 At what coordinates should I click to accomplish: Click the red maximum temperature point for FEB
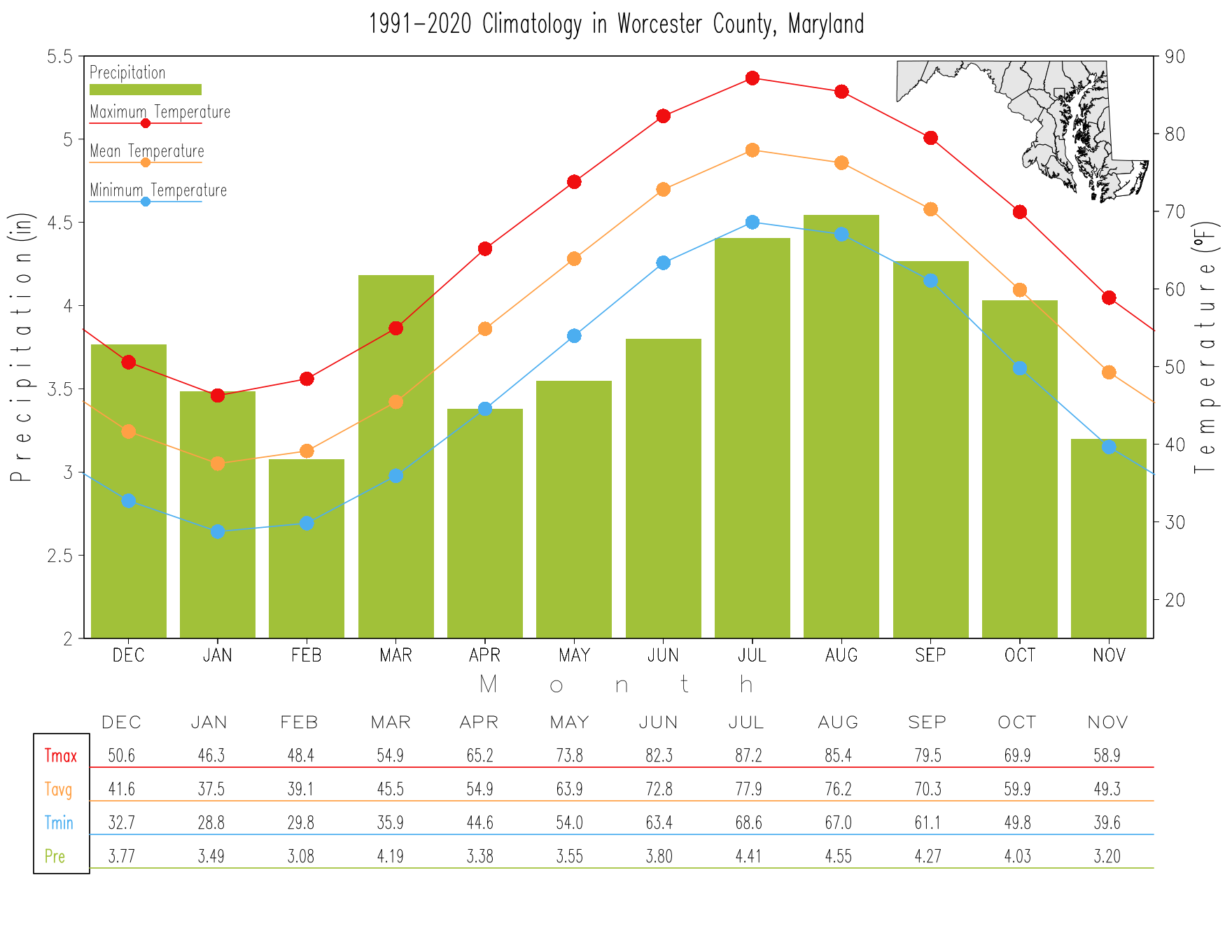coord(307,379)
